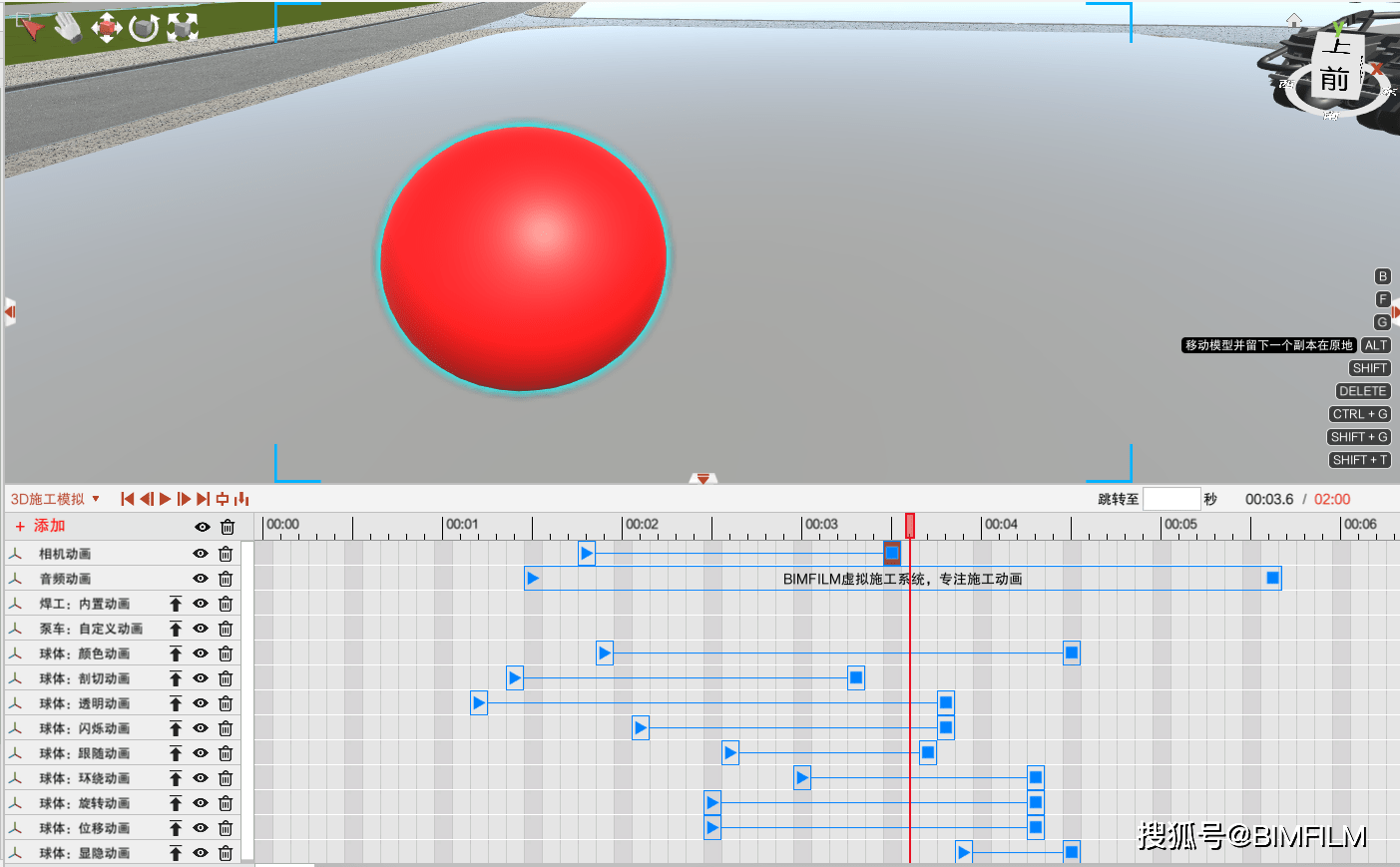Jump to timeline end

pos(204,499)
